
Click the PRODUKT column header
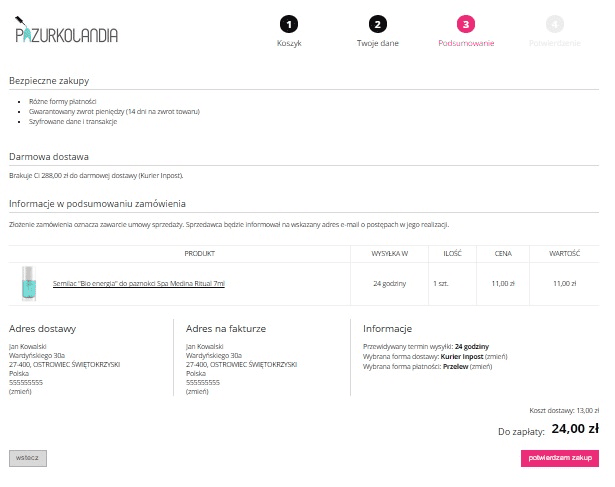(x=199, y=254)
